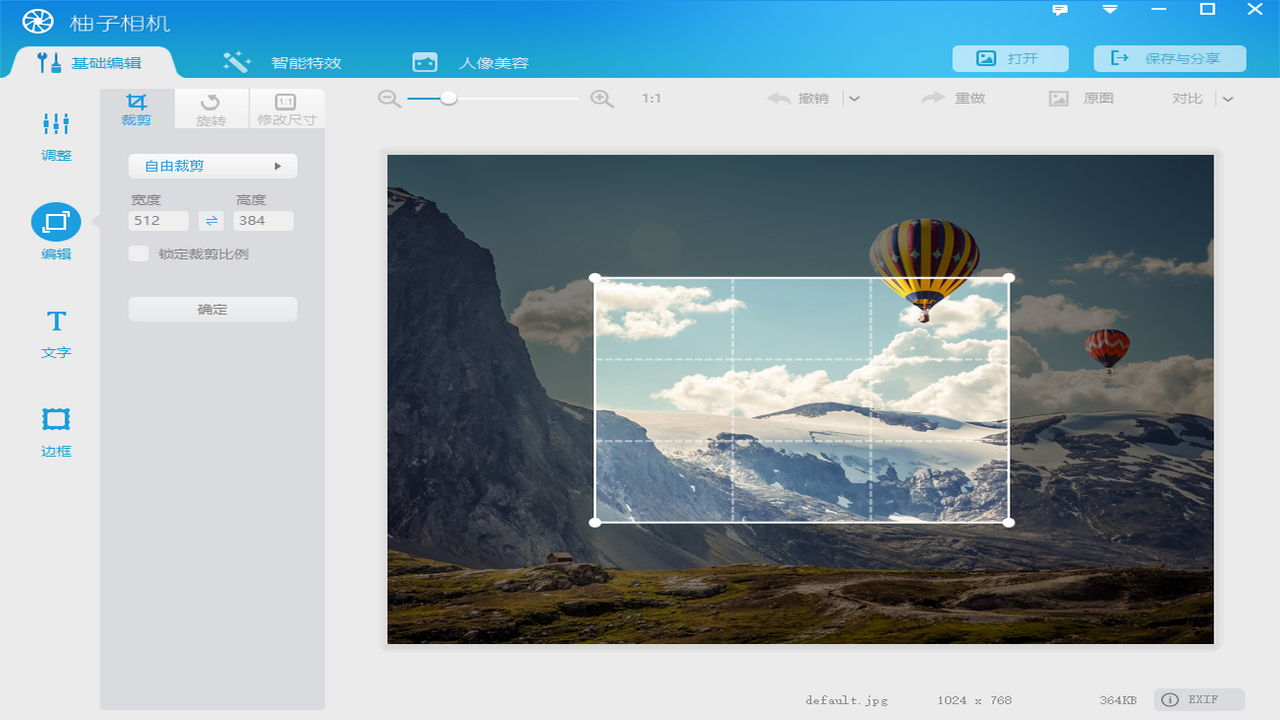Click the 撤销 undo arrow
The height and width of the screenshot is (720, 1280).
779,99
